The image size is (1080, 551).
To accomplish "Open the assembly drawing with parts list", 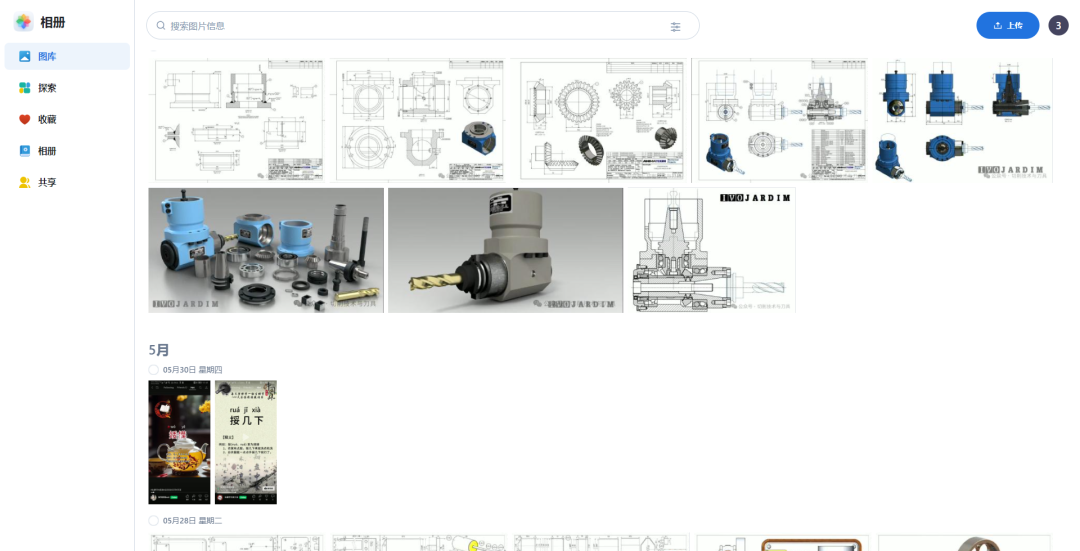I will pos(781,121).
